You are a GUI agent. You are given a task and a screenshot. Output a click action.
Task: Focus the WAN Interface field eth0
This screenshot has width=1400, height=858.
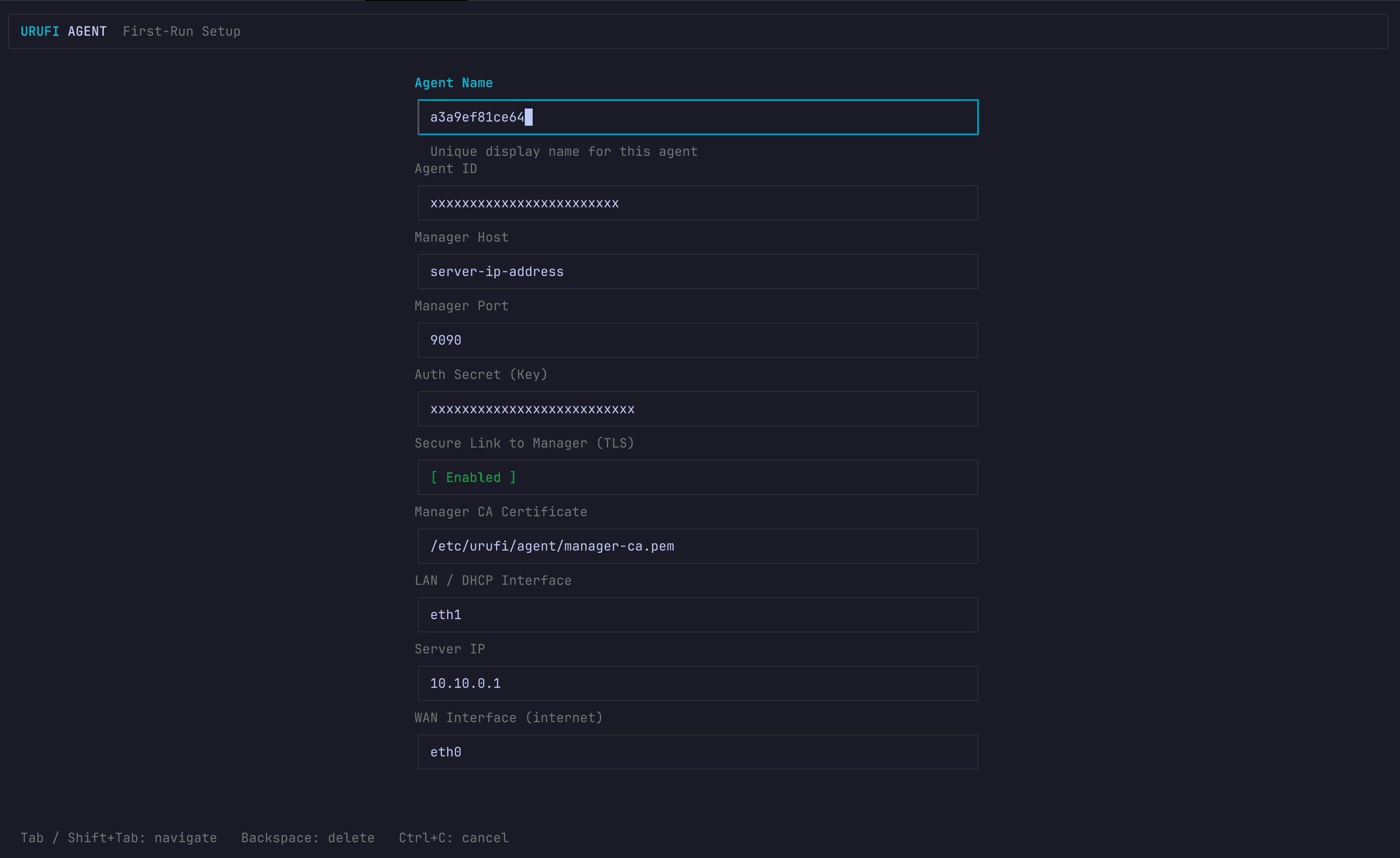pos(698,752)
